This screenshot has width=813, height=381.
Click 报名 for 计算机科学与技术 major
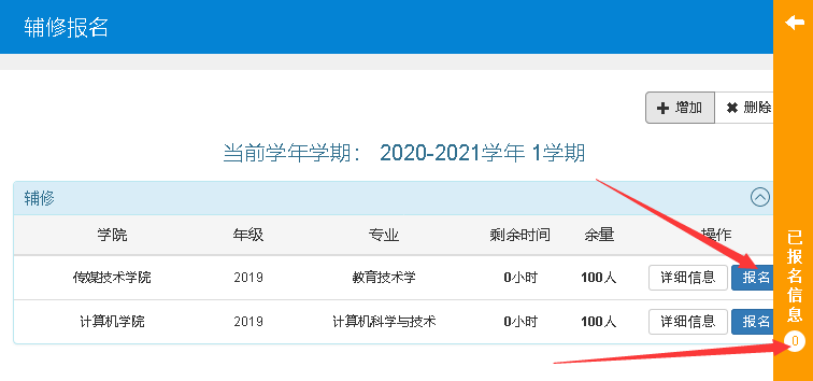click(752, 322)
